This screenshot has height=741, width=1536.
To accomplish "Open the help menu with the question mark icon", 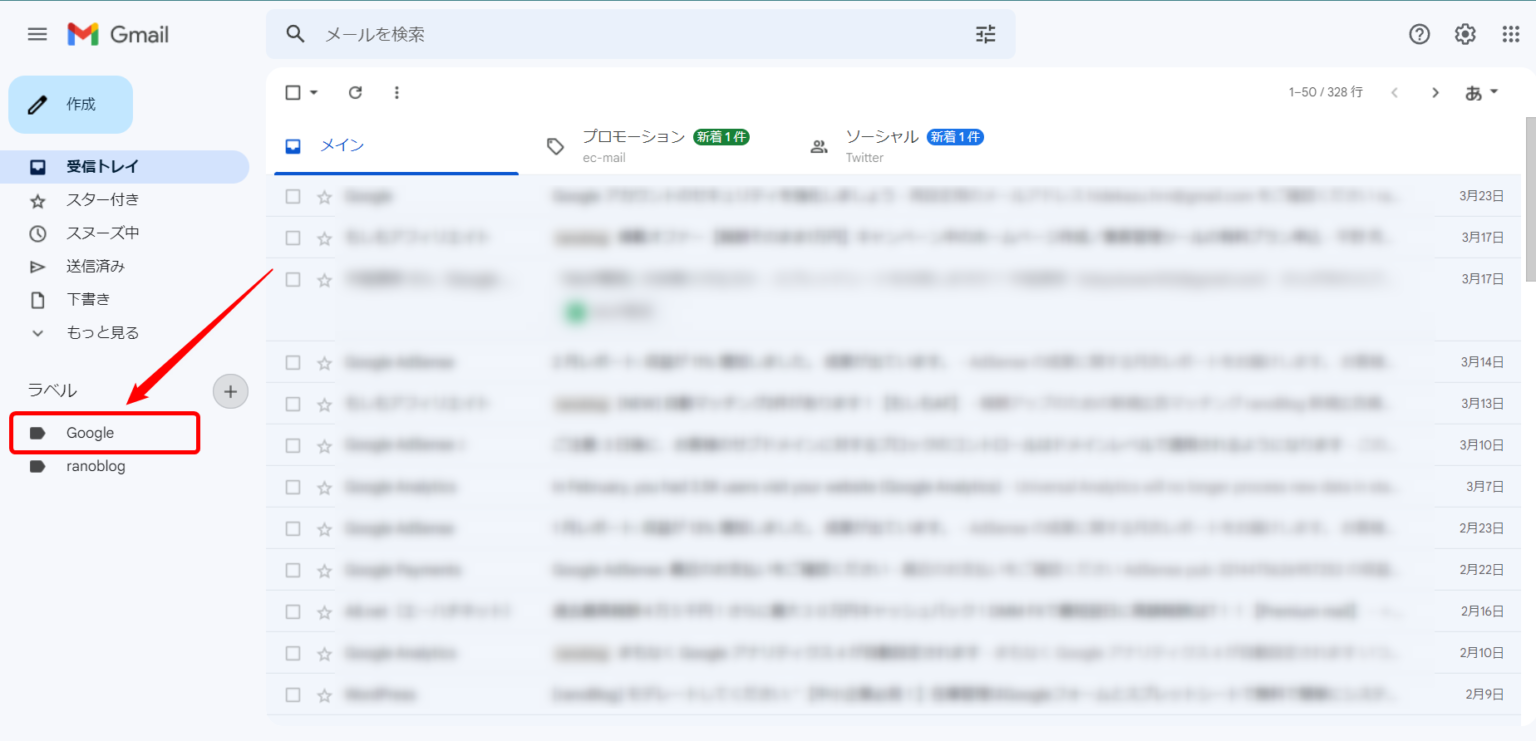I will (x=1419, y=33).
